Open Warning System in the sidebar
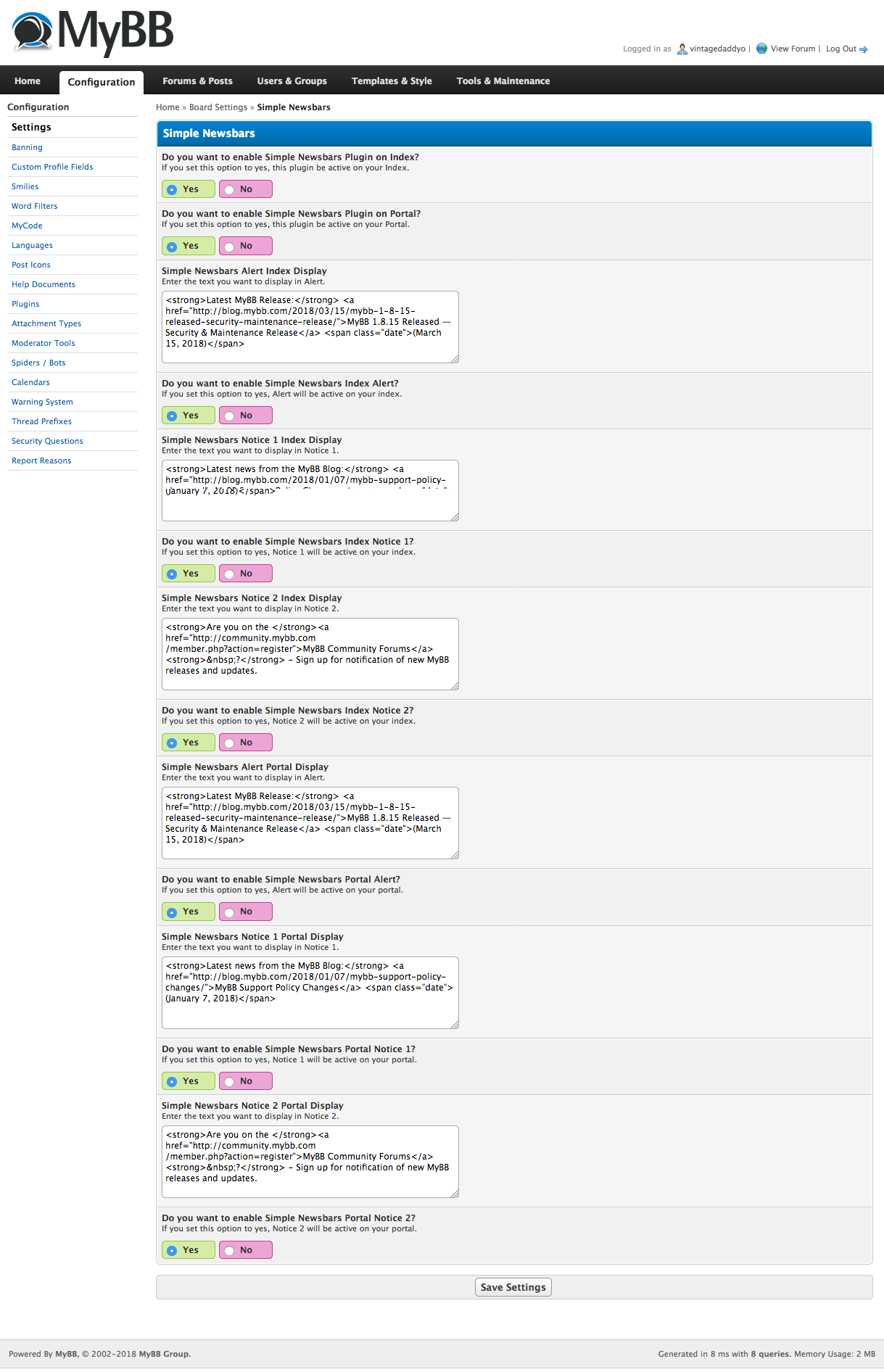 coord(42,402)
